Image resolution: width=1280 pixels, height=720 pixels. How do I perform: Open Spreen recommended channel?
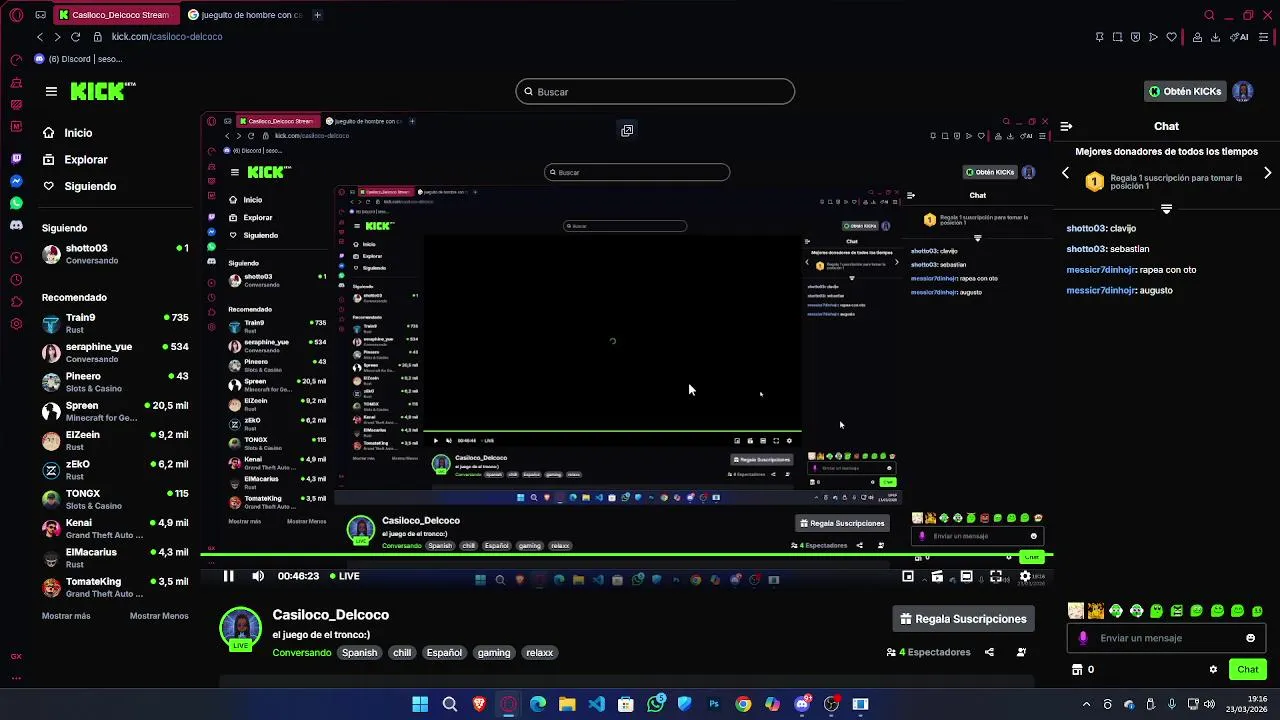115,411
